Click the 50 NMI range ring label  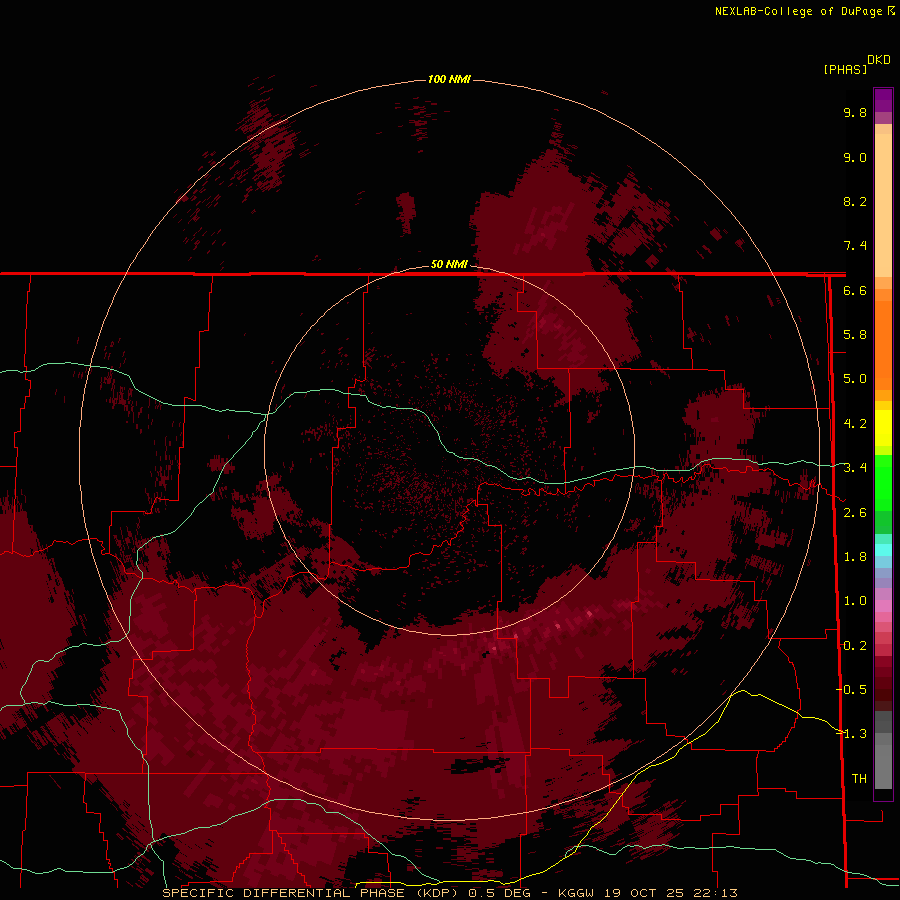point(449,264)
